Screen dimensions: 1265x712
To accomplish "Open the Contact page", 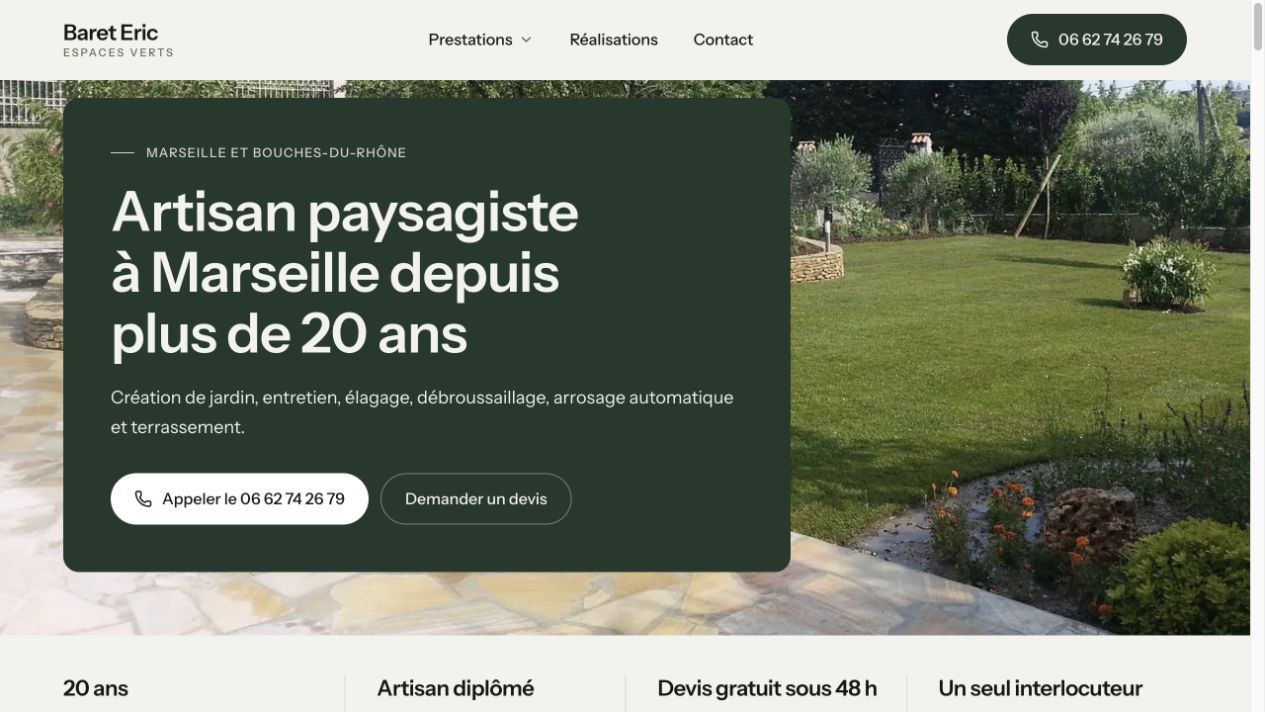I will 723,40.
